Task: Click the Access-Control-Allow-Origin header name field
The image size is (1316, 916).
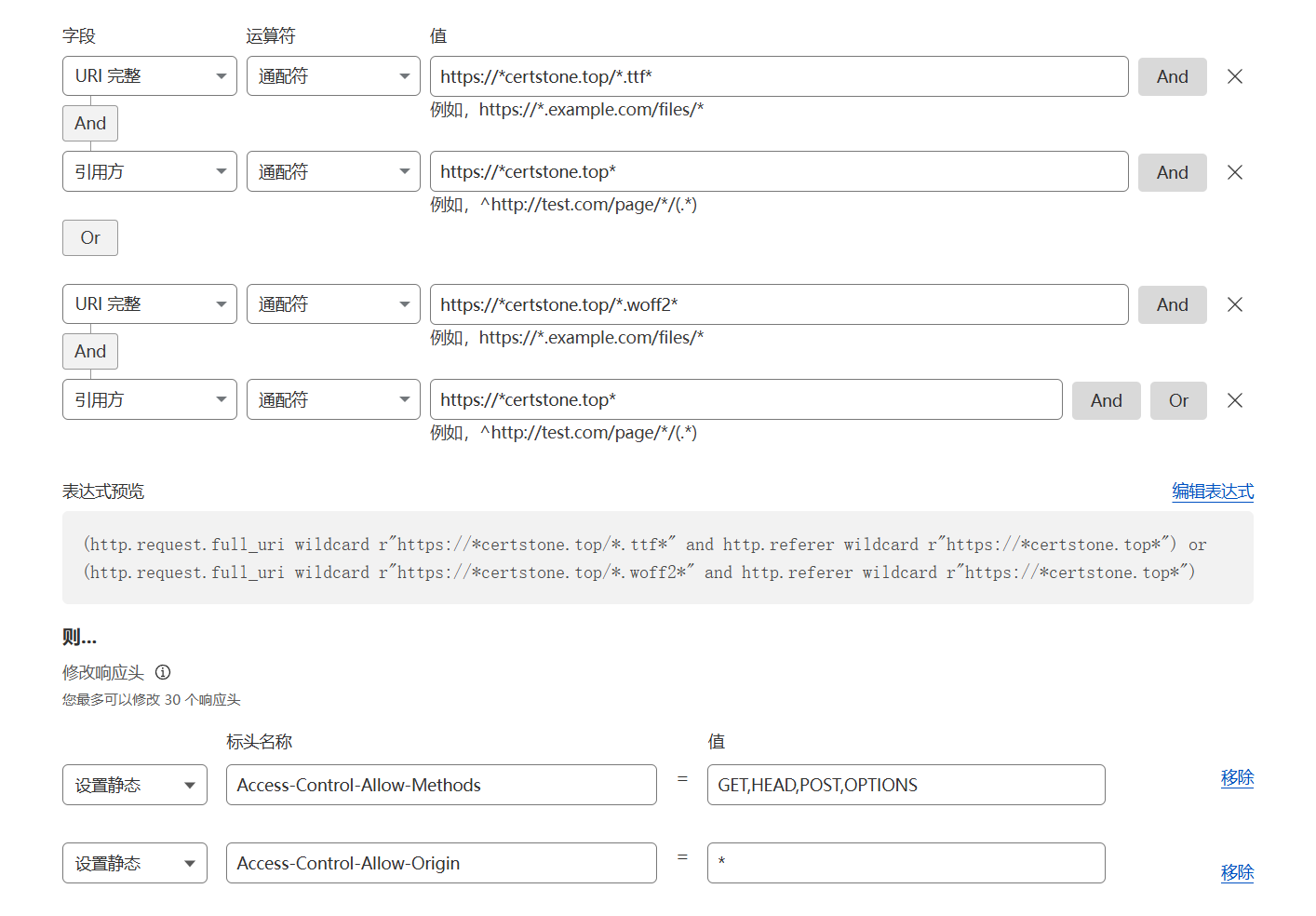Action: (x=440, y=863)
